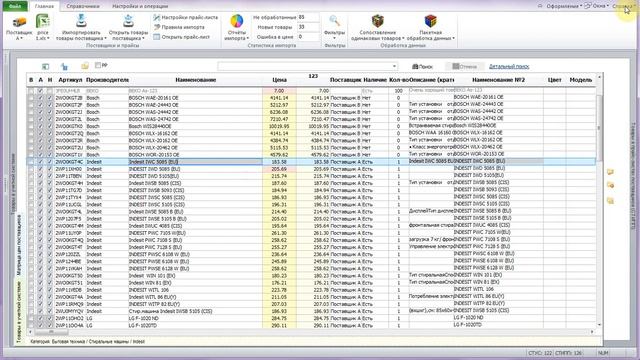Tick column В checkbox for INDESIT WITL 106

pyautogui.click(x=31, y=290)
